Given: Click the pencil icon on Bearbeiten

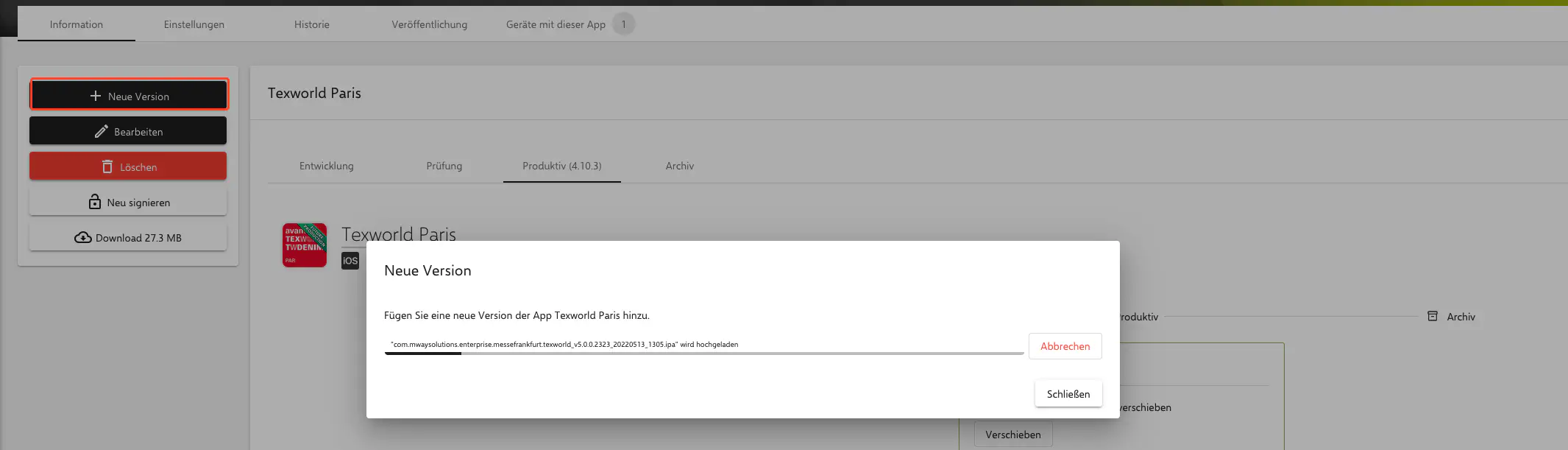Looking at the screenshot, I should 101,131.
